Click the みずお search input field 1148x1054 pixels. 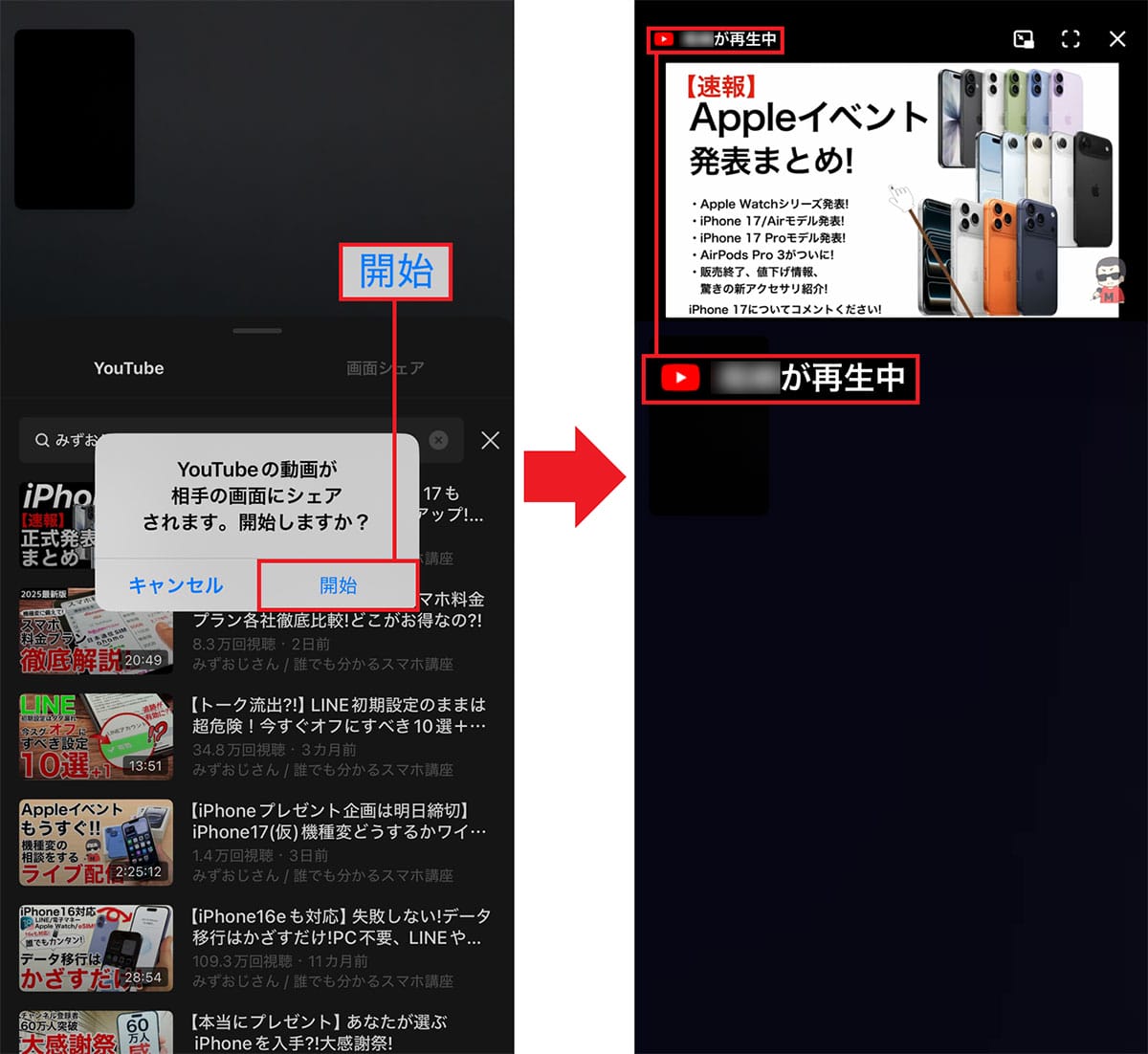pos(241,440)
